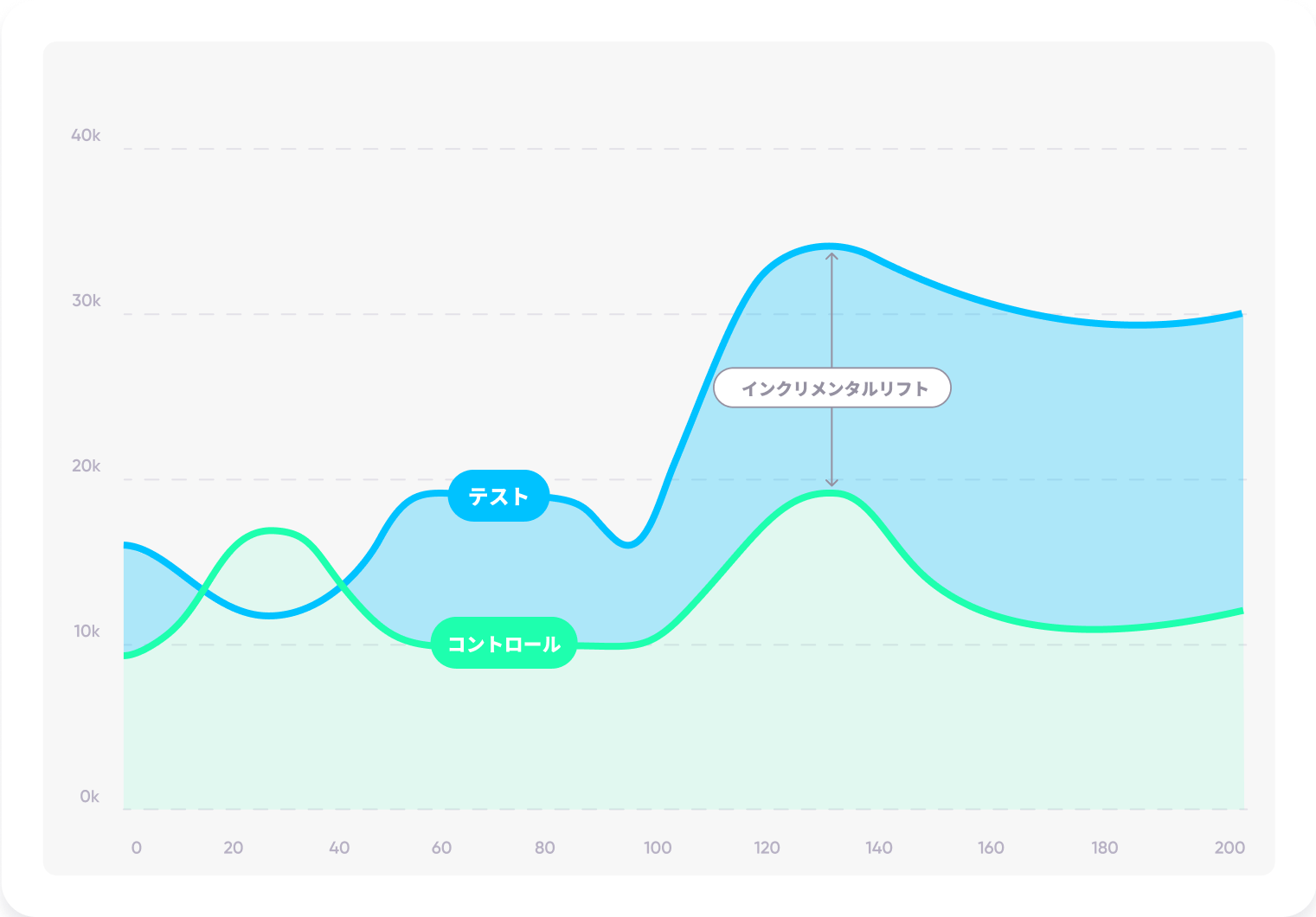Select the 20k y-axis label
The image size is (1316, 917).
86,466
